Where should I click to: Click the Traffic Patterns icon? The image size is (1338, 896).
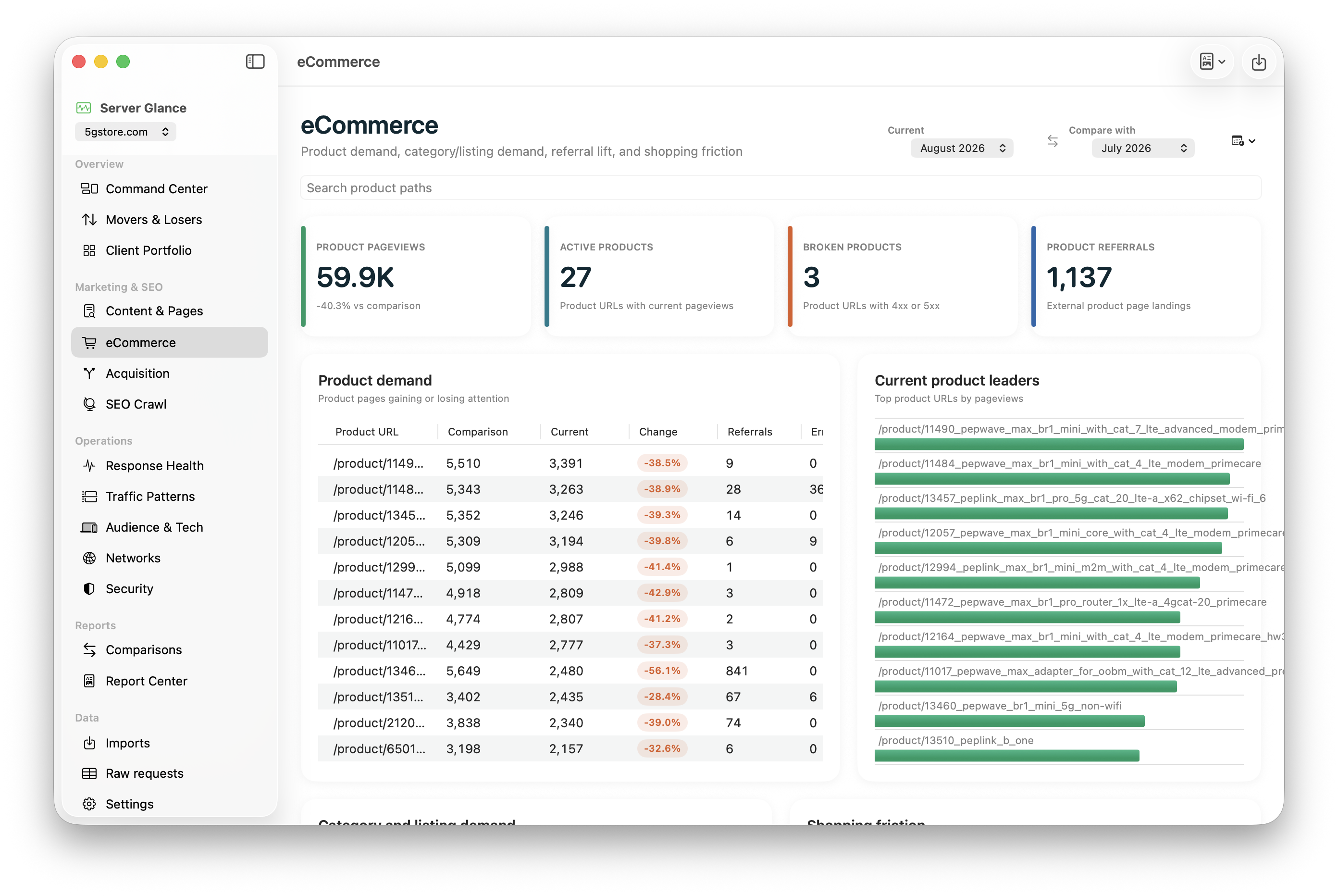coord(89,497)
